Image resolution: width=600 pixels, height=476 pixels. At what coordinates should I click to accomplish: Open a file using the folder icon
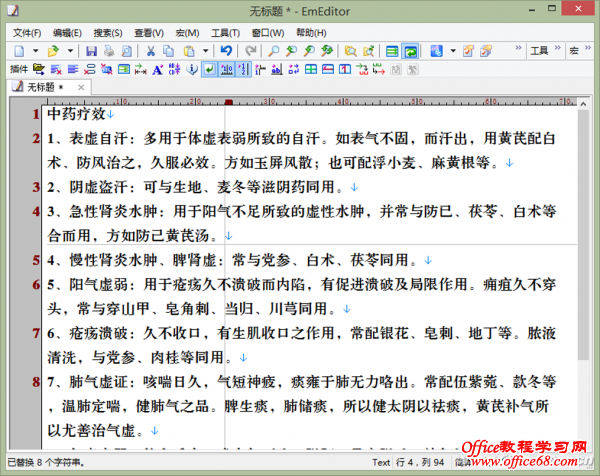pos(53,51)
